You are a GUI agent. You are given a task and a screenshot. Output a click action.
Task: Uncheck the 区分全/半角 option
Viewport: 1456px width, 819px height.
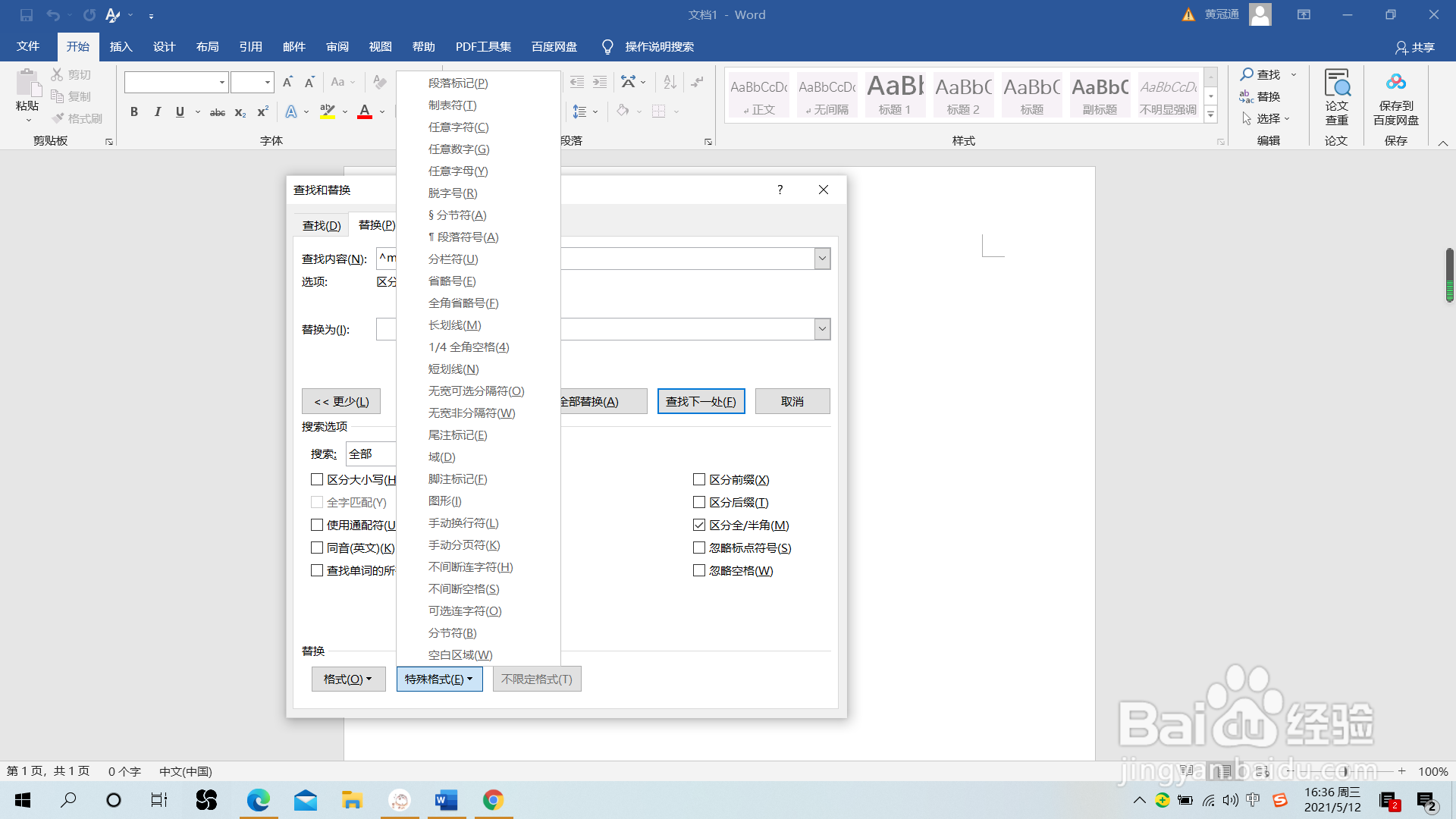coord(699,526)
